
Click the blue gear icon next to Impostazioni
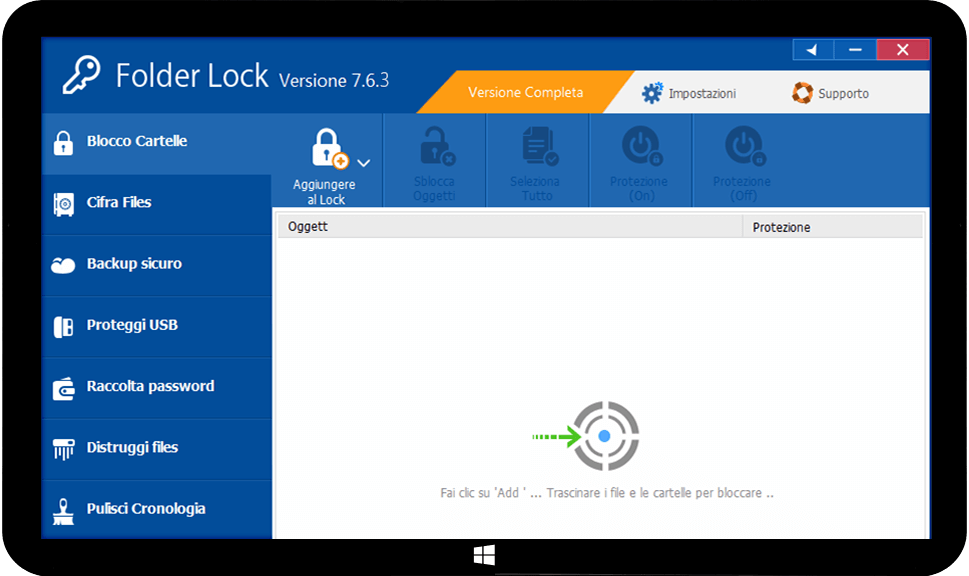[x=652, y=93]
